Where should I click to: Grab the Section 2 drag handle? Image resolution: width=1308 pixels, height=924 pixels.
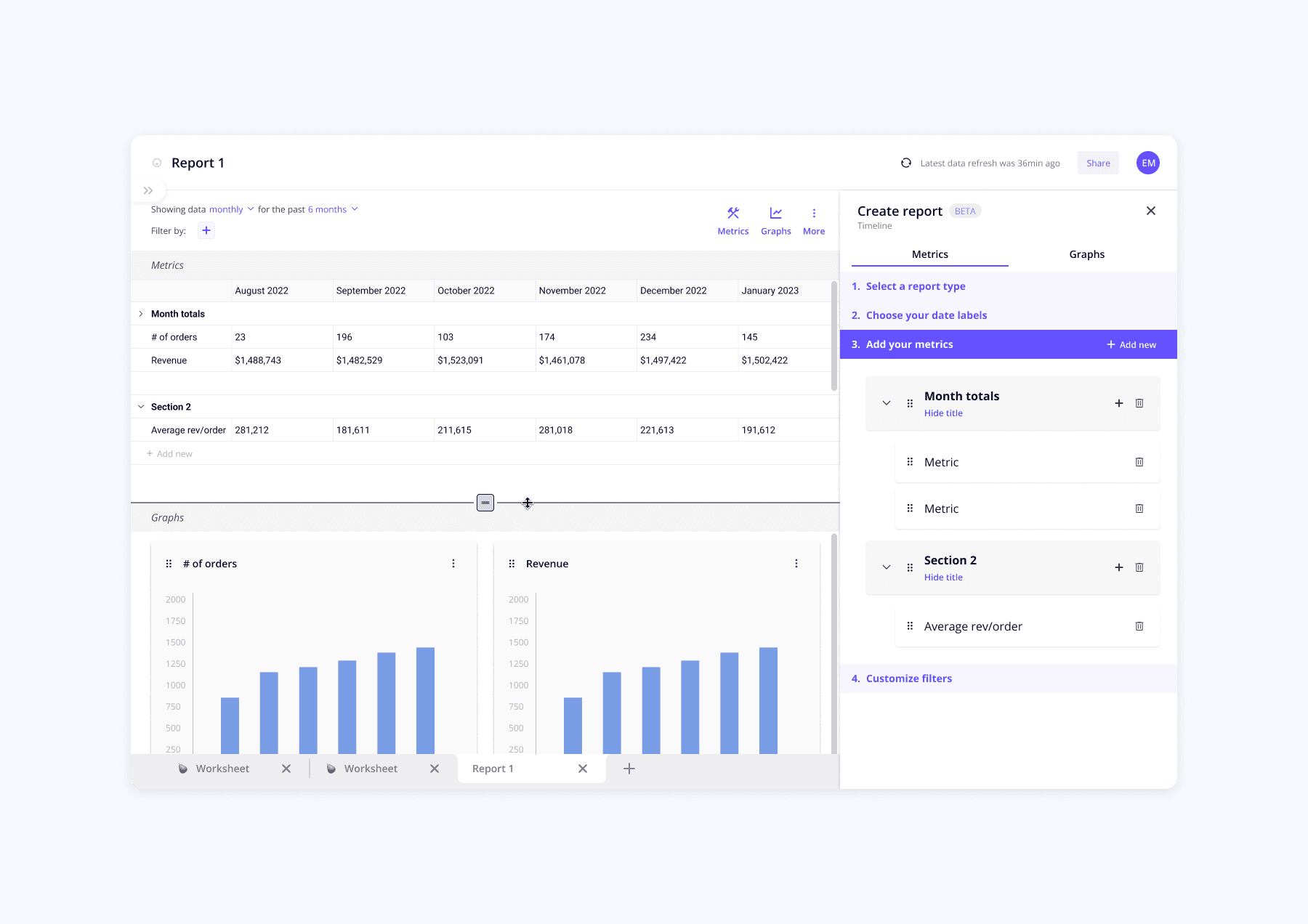[910, 567]
